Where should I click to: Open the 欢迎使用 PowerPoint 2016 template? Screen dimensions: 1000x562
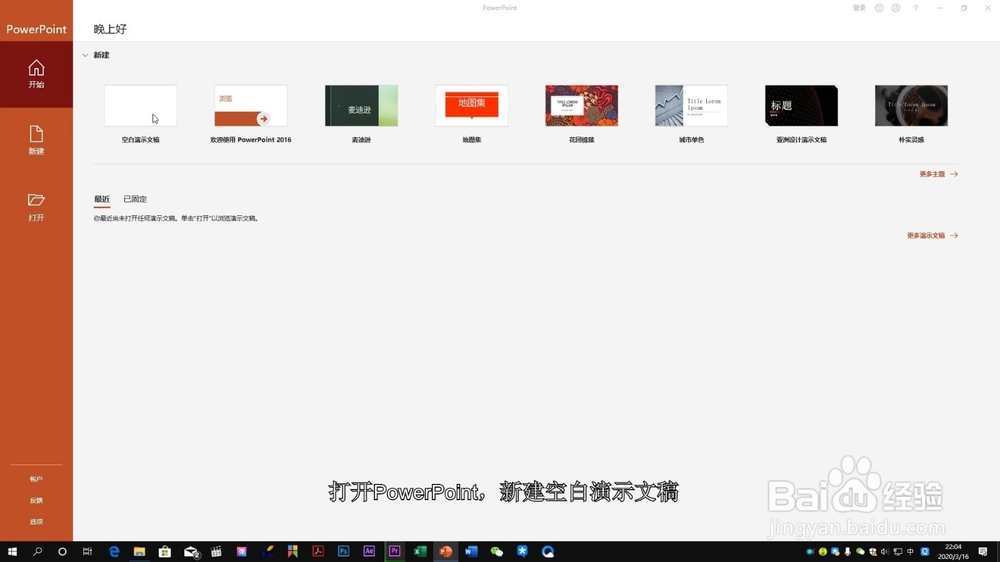(x=251, y=106)
